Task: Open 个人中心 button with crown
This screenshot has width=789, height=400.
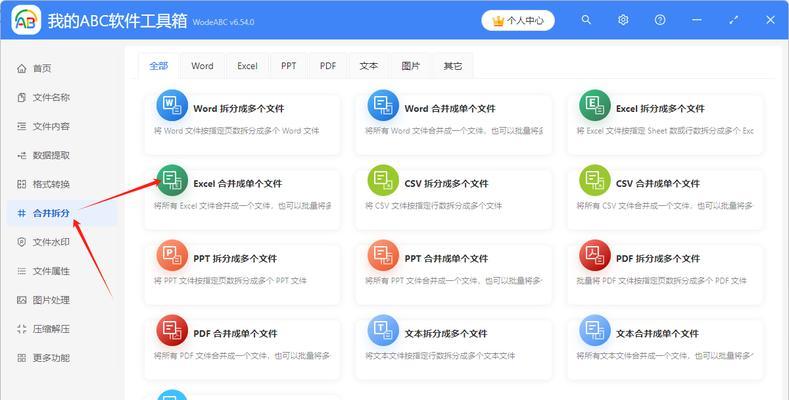Action: [518, 21]
